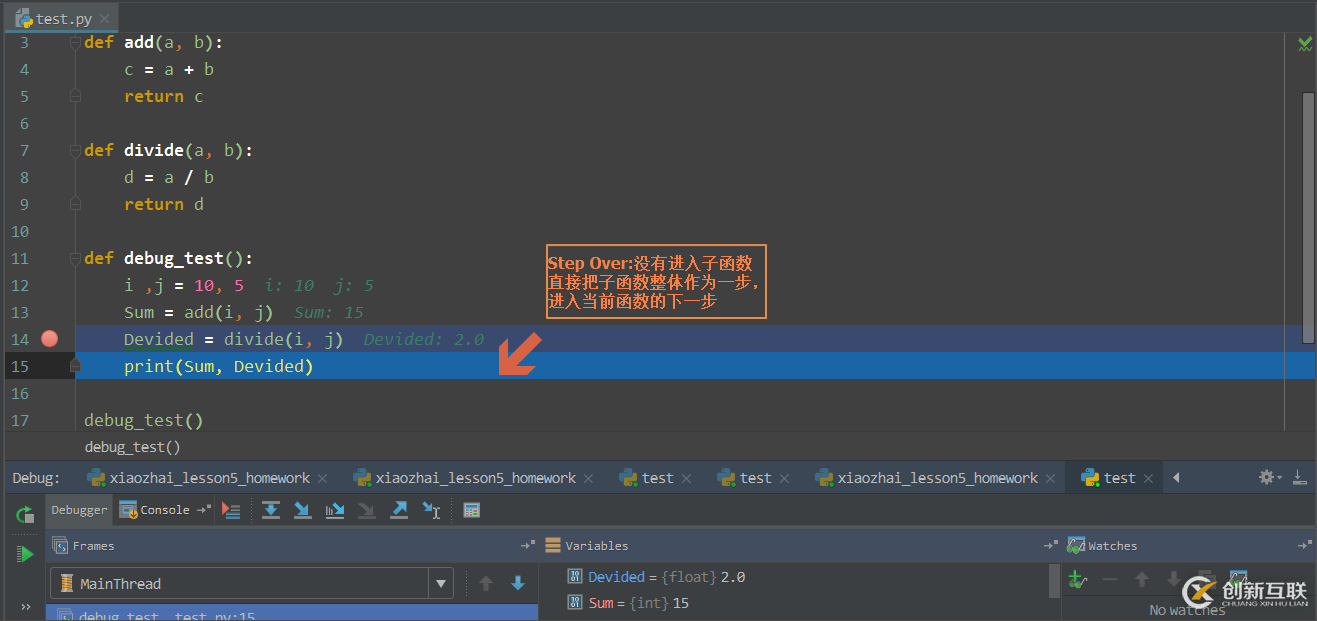Screen dimensions: 1317x621
Task: Click code line print(Sum, Devided)
Action: (x=218, y=366)
